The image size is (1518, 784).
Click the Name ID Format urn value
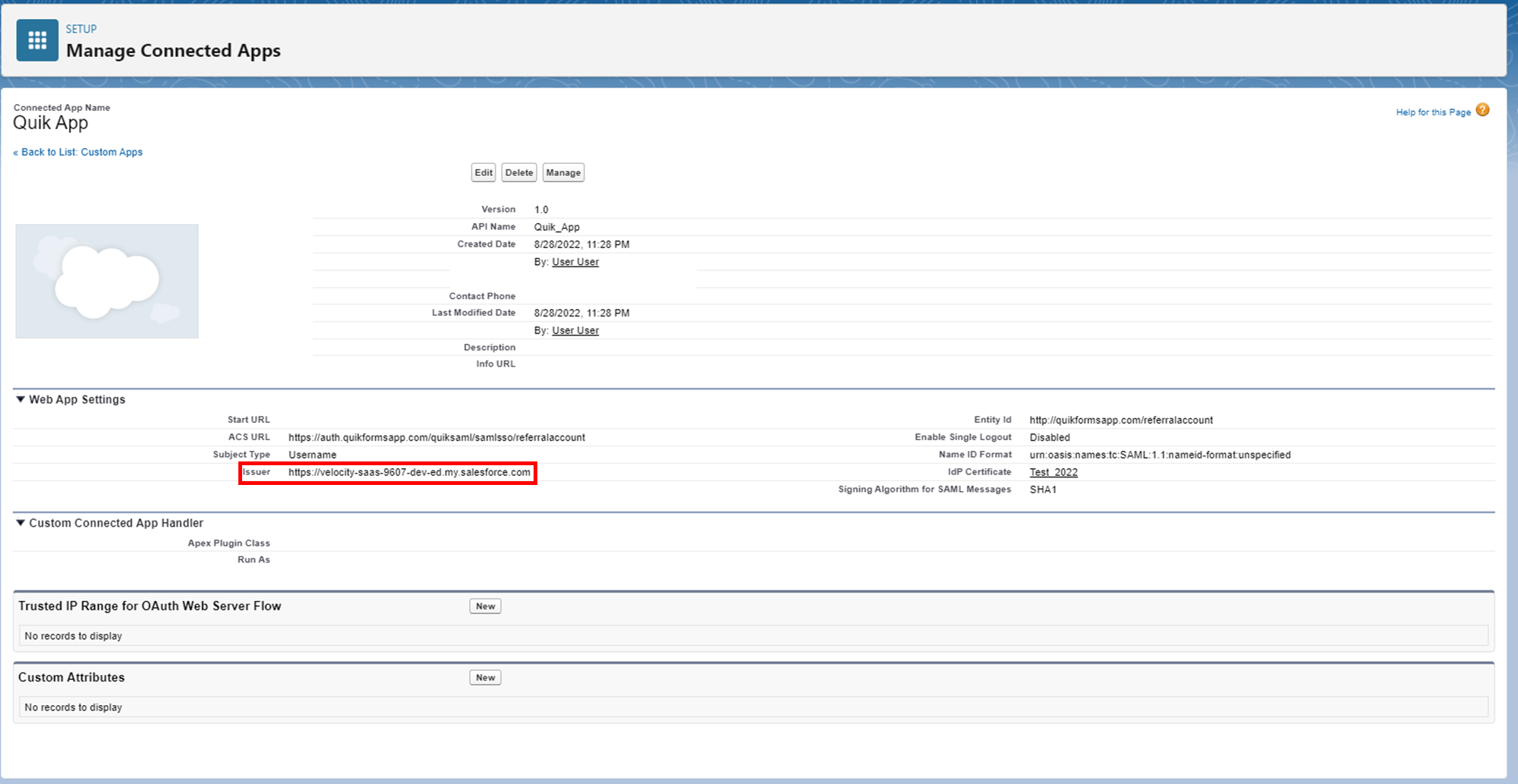[1160, 455]
